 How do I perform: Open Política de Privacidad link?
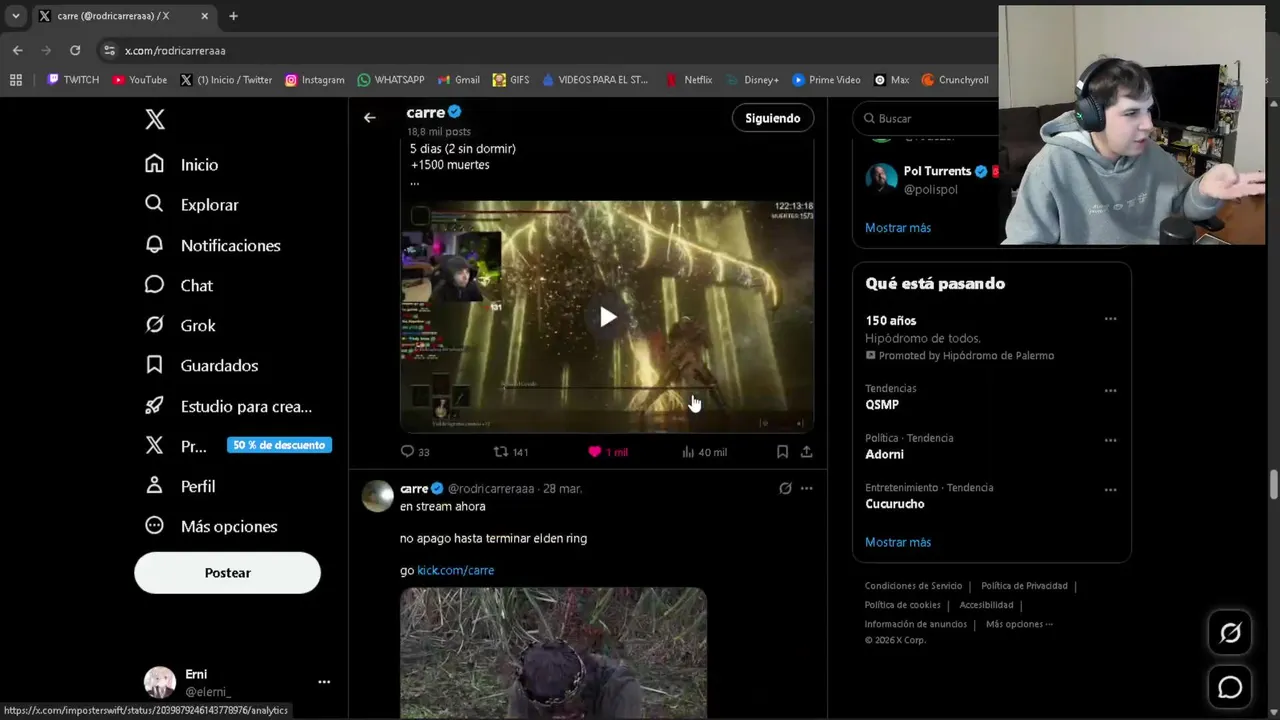point(1024,586)
